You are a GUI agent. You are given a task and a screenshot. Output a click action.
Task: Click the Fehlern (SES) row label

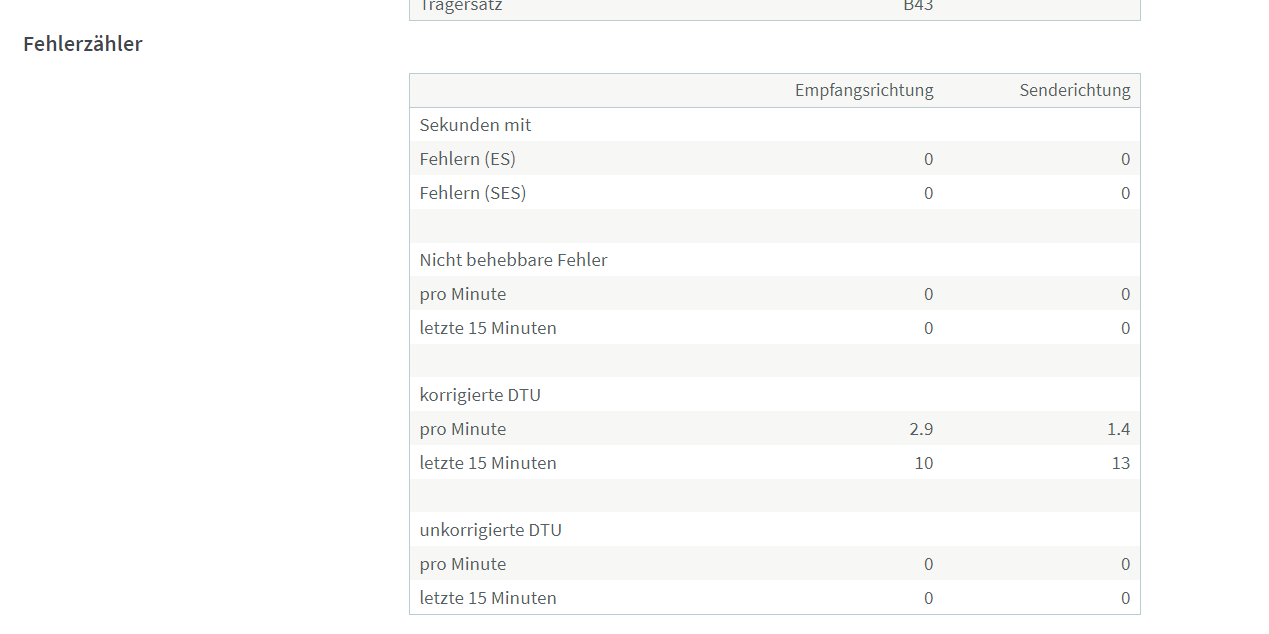pos(472,193)
